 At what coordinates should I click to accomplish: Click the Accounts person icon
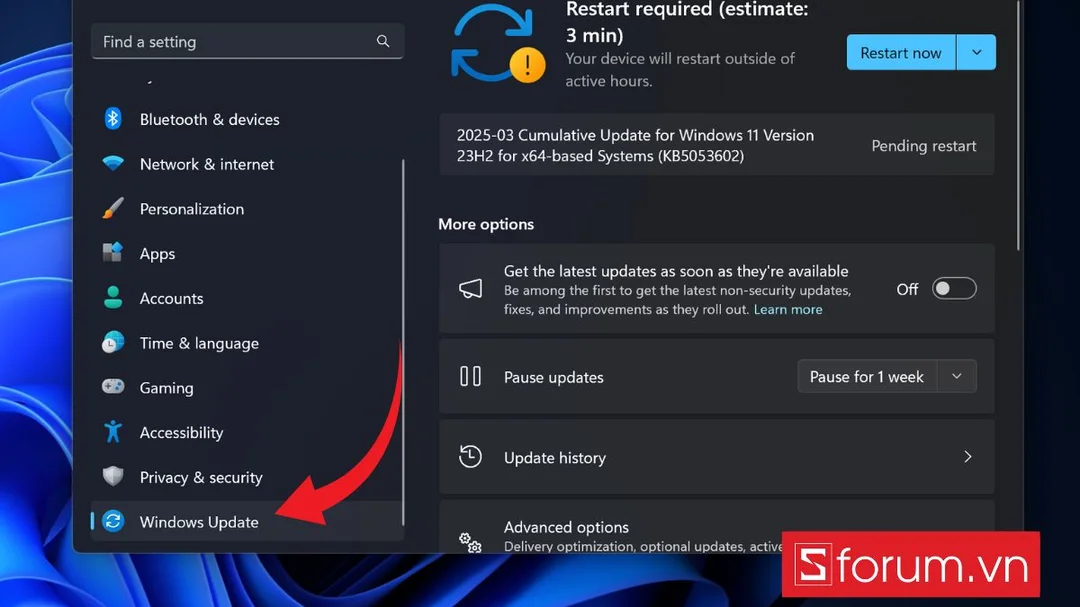[x=113, y=298]
